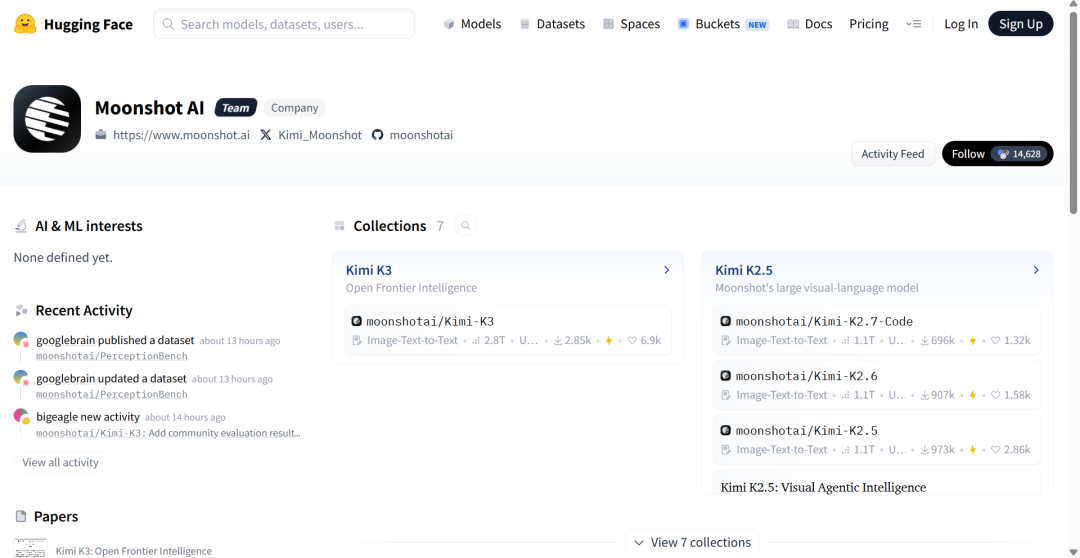Focus the search models, datasets, users field
The image size is (1080, 558).
[284, 24]
